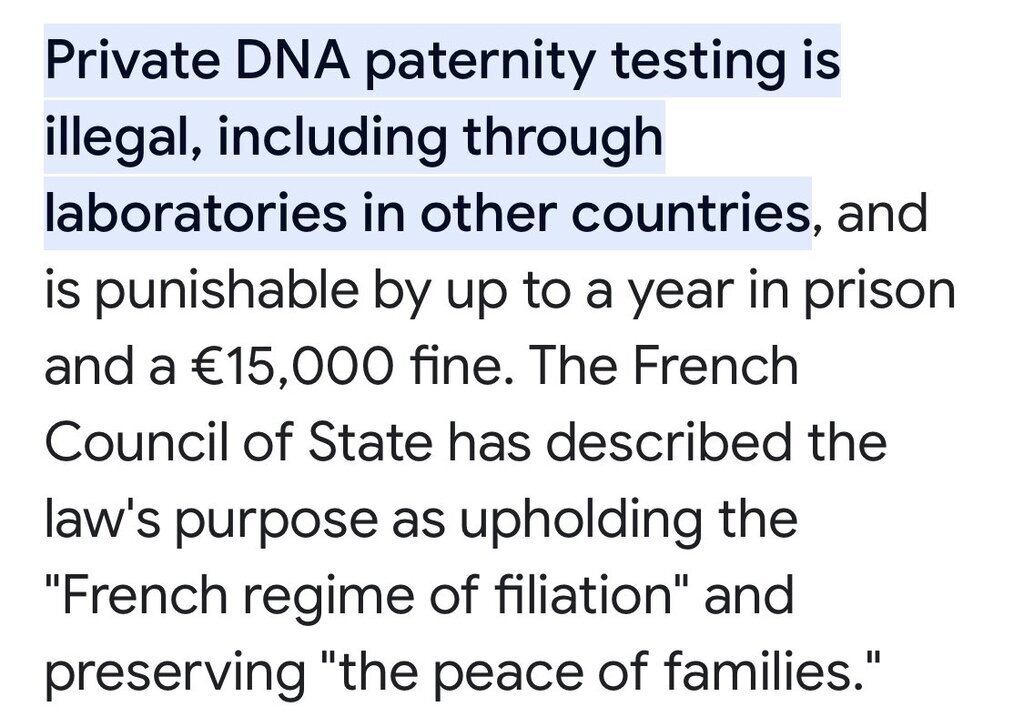Click the "€15,000" fine amount
This screenshot has width=1024, height=727.
coord(292,366)
